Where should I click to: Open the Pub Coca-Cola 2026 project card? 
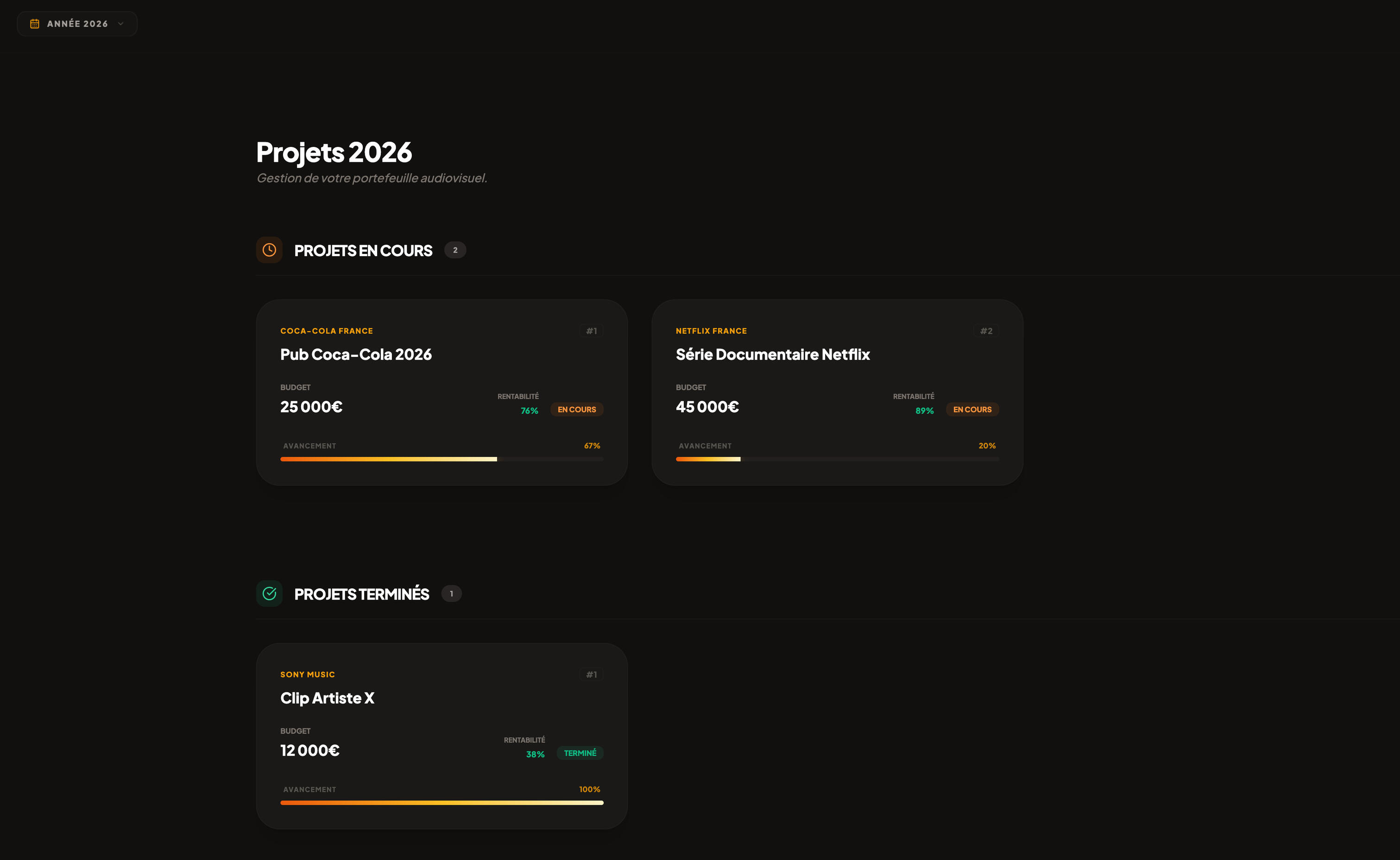click(356, 354)
